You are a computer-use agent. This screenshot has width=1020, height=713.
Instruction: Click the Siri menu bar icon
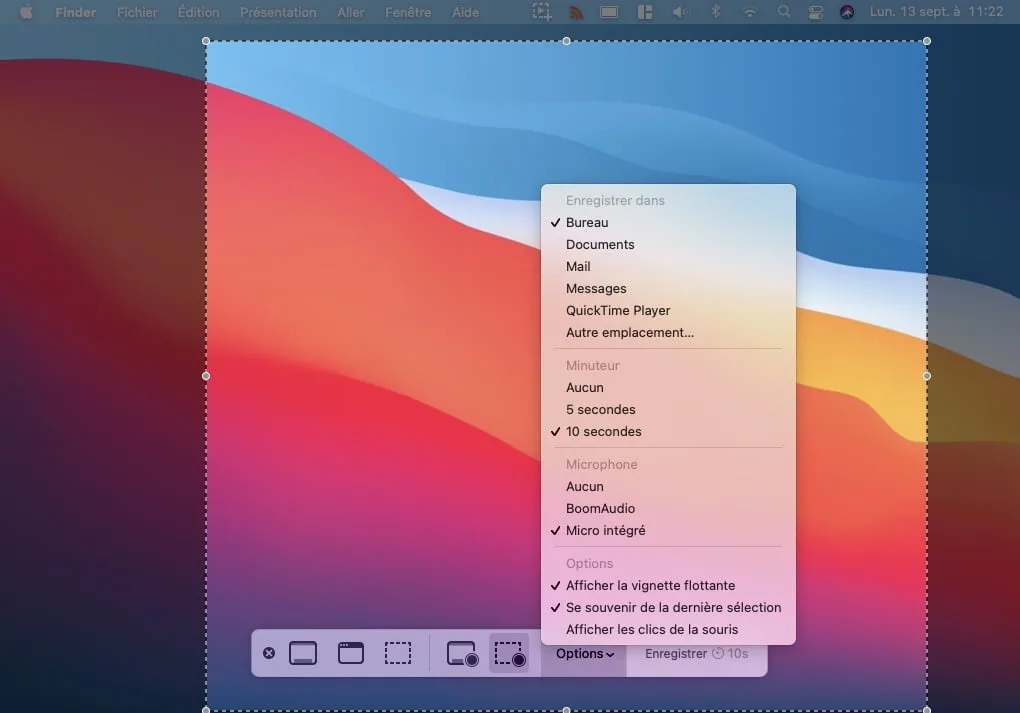click(847, 12)
